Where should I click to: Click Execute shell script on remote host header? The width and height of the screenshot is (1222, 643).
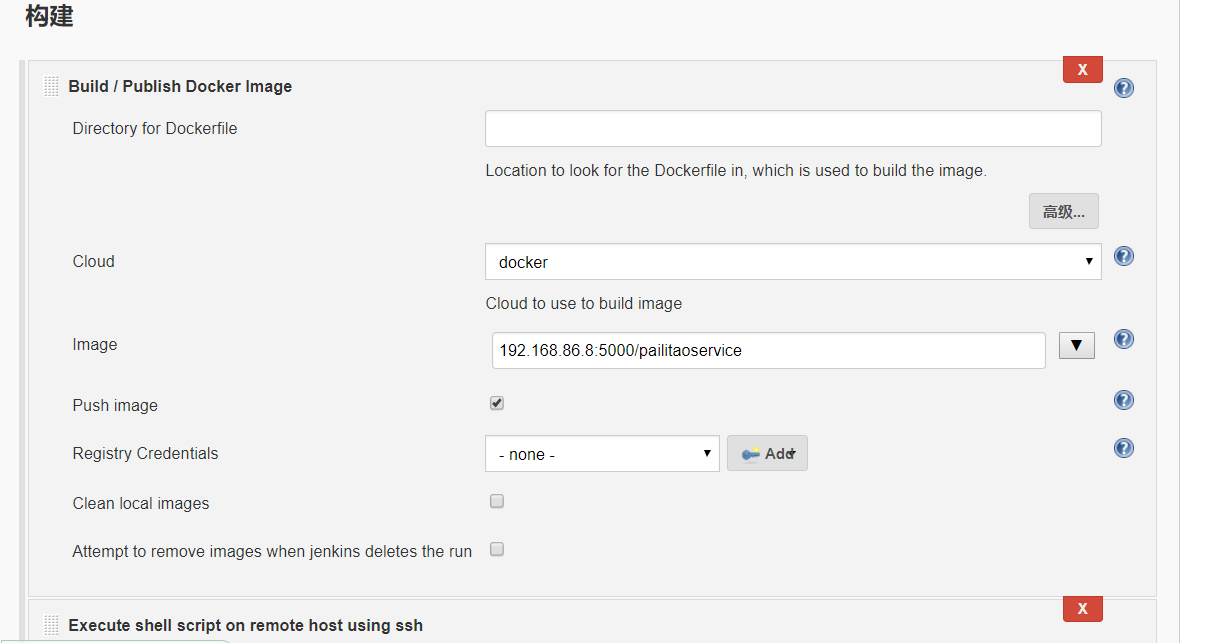(245, 625)
